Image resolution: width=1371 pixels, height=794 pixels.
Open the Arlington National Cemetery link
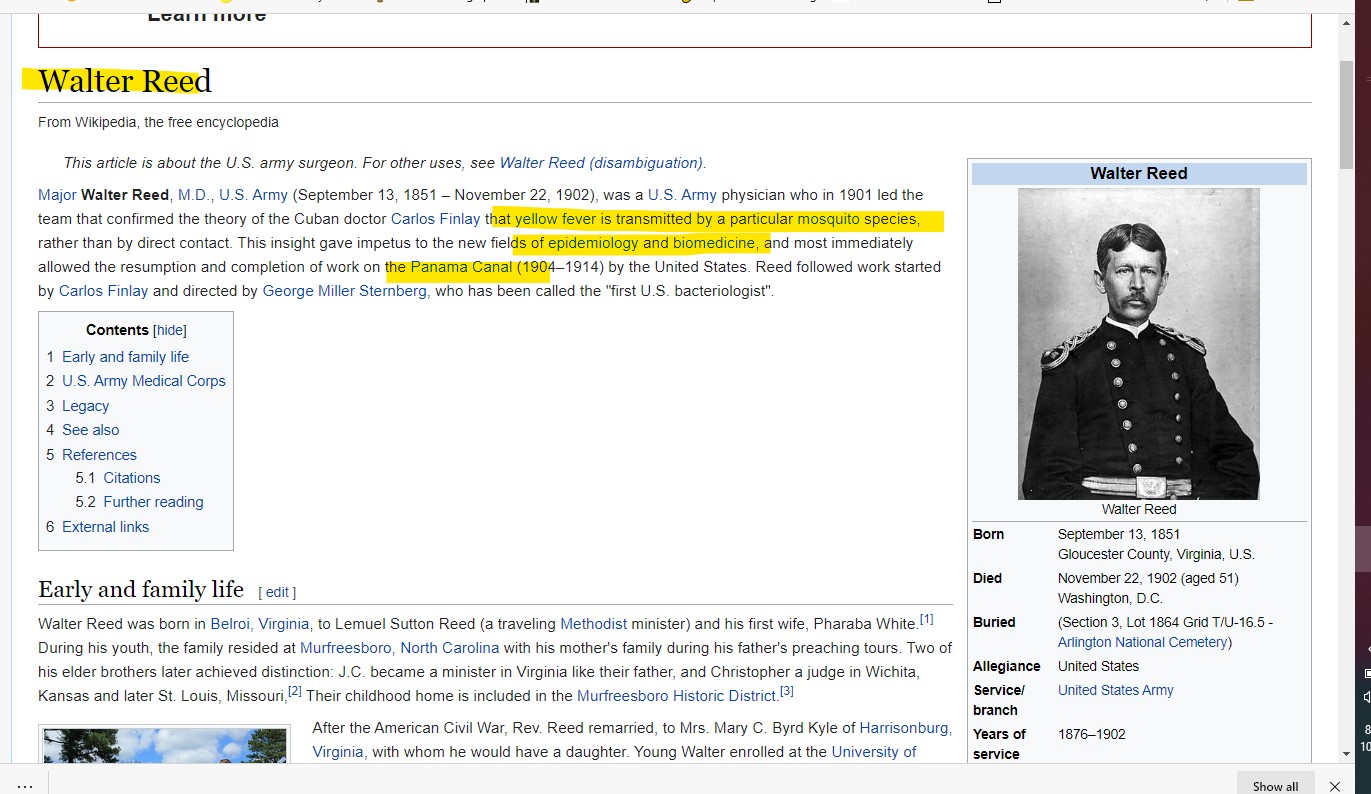(1142, 642)
